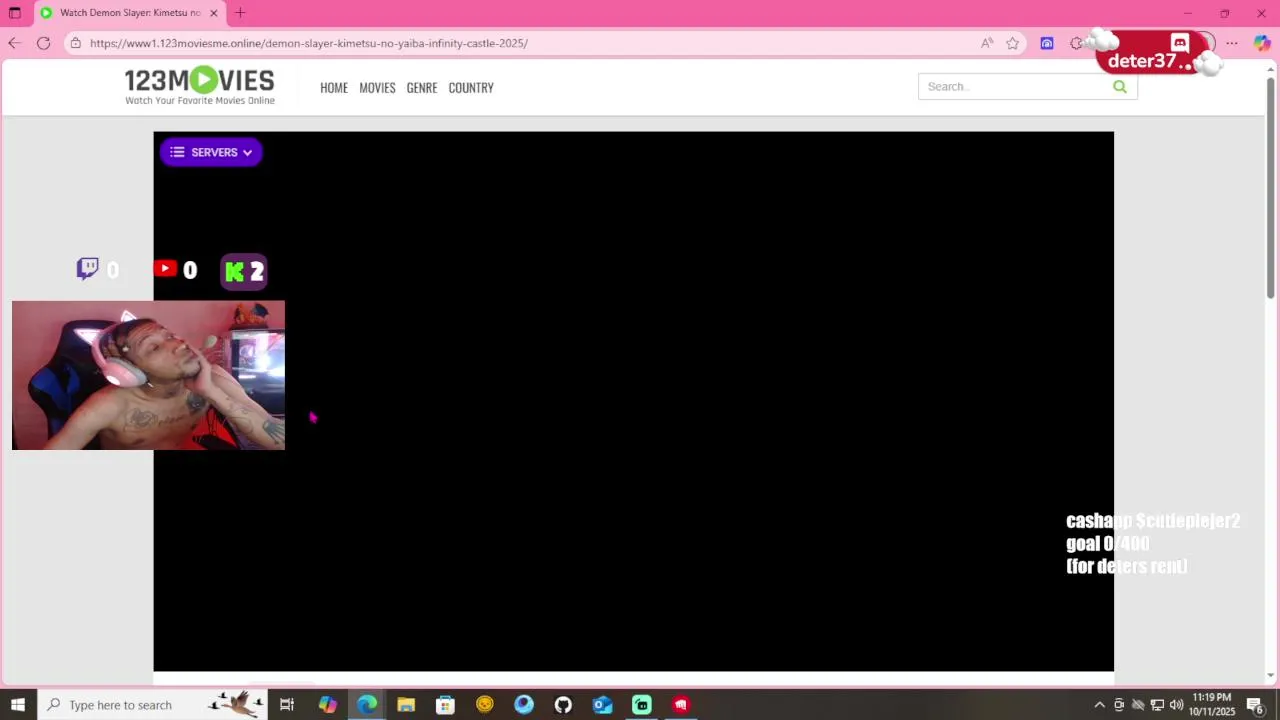Open the Genre menu
The width and height of the screenshot is (1280, 720).
[422, 87]
